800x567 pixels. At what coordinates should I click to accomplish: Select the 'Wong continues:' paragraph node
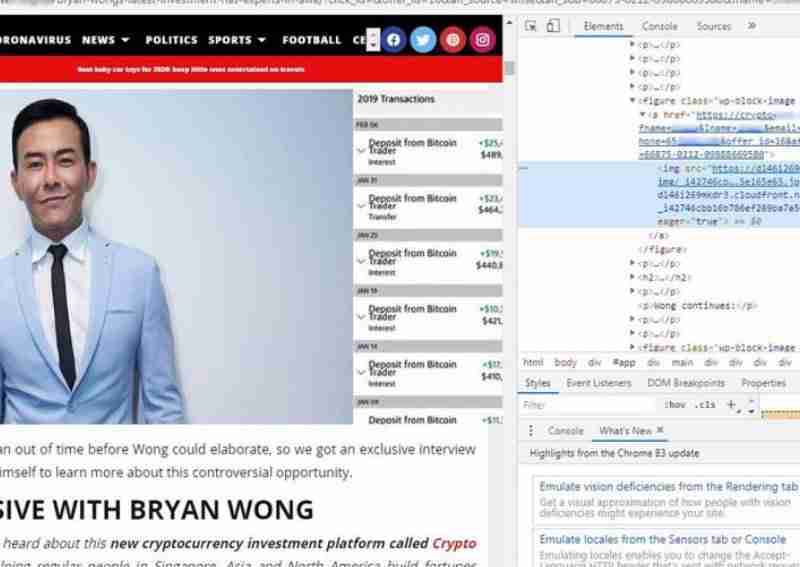pos(697,306)
